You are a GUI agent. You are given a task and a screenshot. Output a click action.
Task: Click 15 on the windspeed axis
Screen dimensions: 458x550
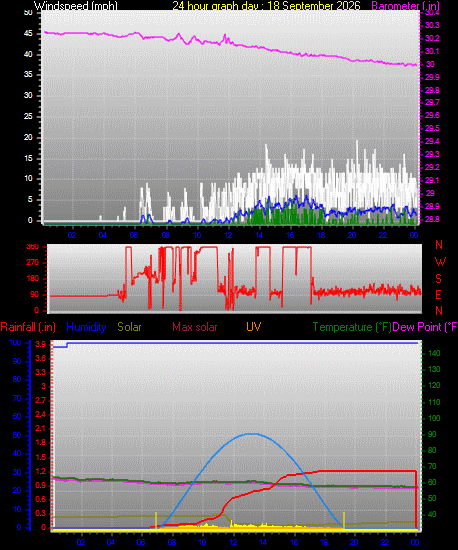tap(28, 159)
